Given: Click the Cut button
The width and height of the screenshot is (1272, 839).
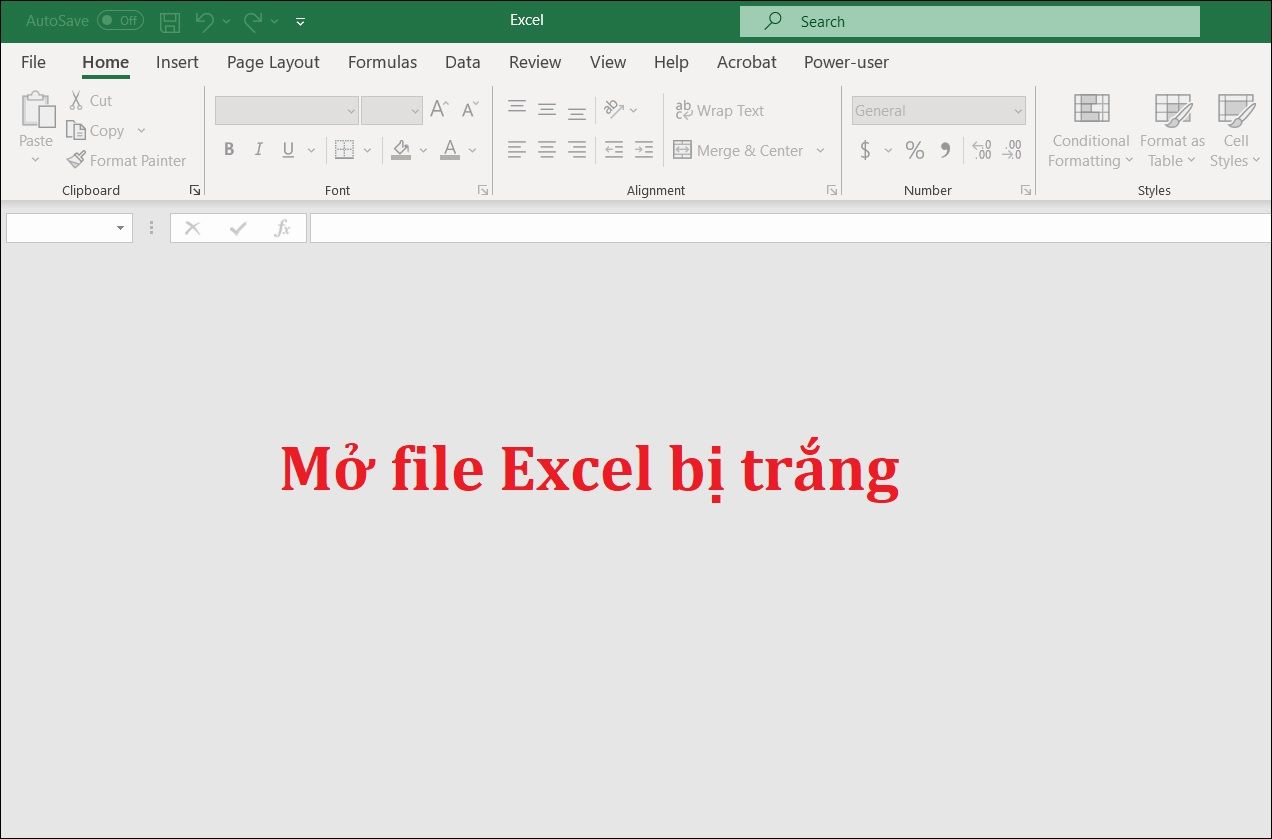Looking at the screenshot, I should tap(90, 100).
